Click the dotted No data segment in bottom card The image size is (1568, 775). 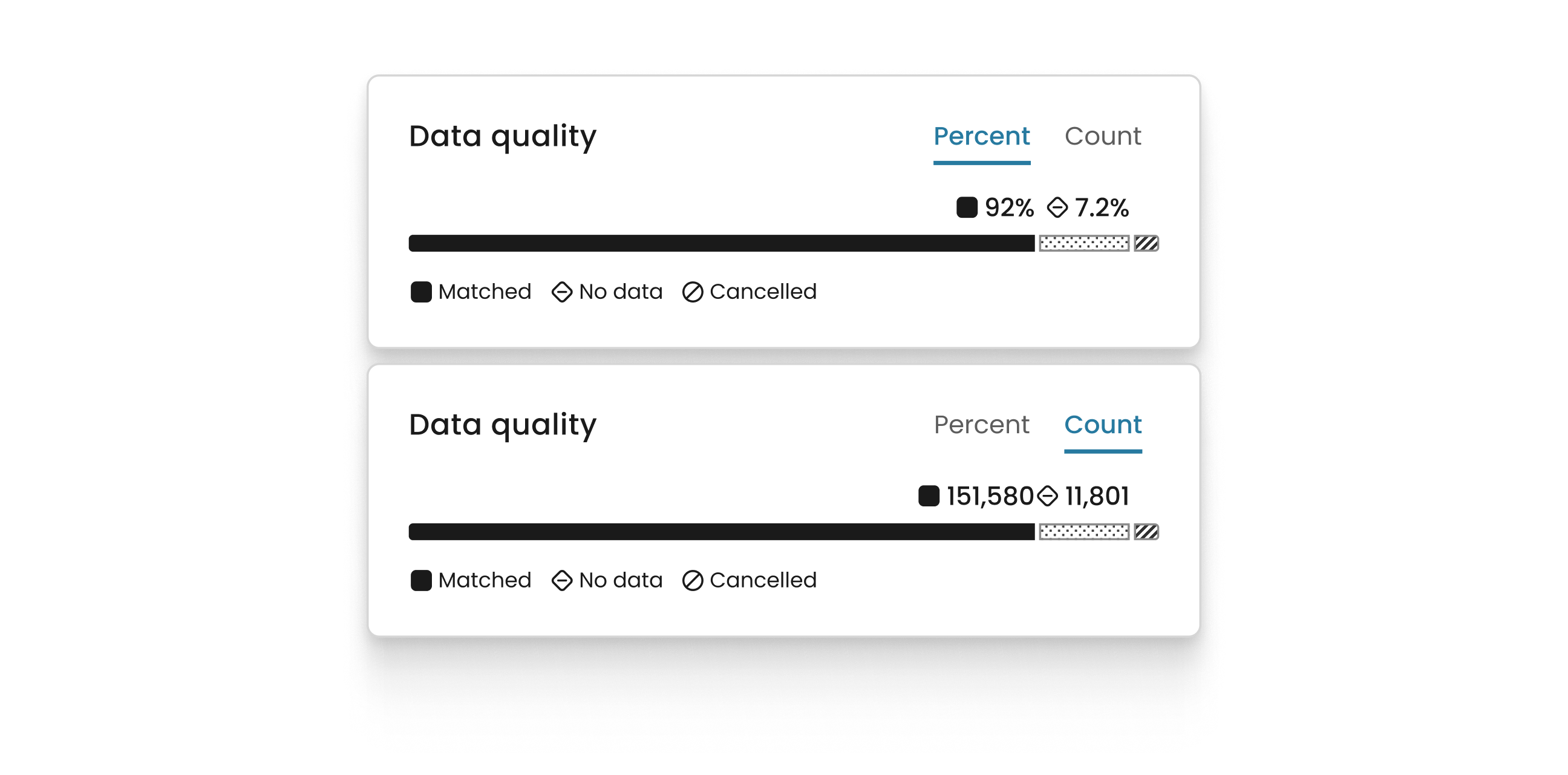click(1083, 532)
